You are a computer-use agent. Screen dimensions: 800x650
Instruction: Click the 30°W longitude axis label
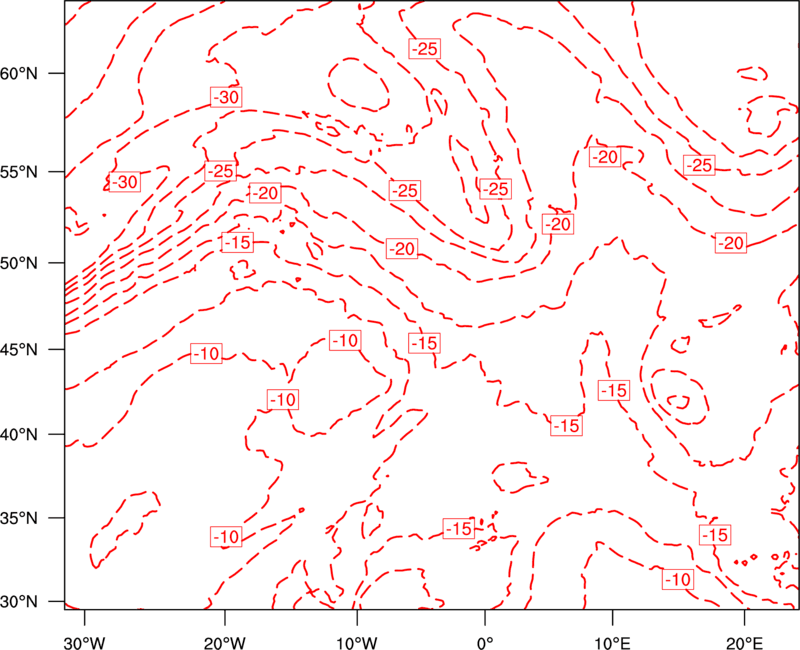tap(85, 642)
